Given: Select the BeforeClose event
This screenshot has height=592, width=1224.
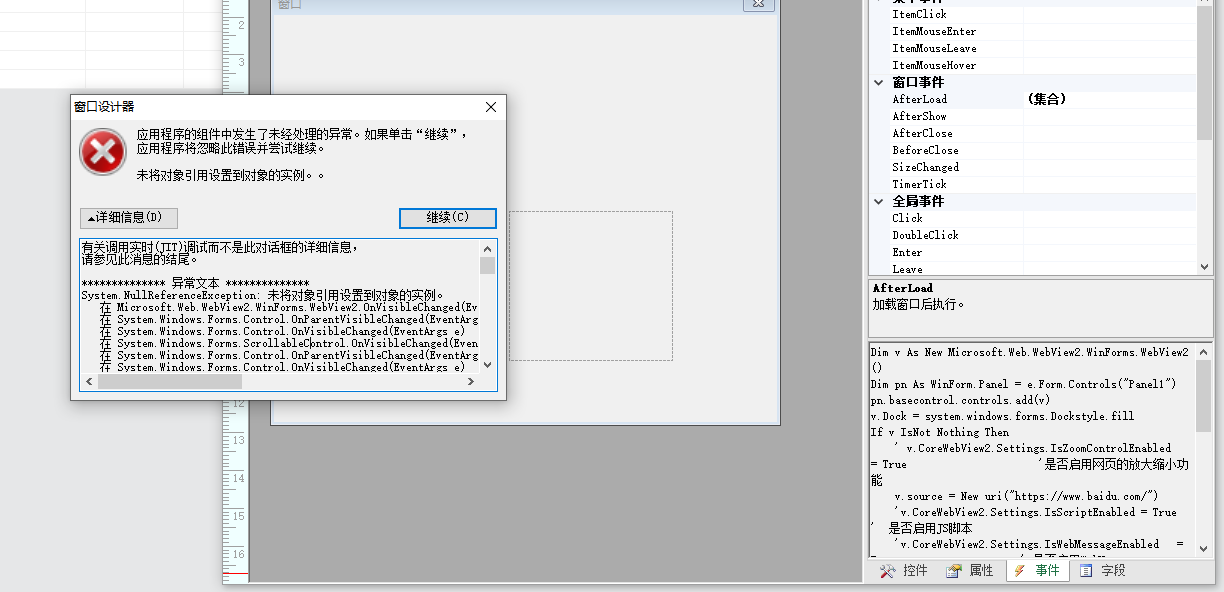Looking at the screenshot, I should [925, 151].
